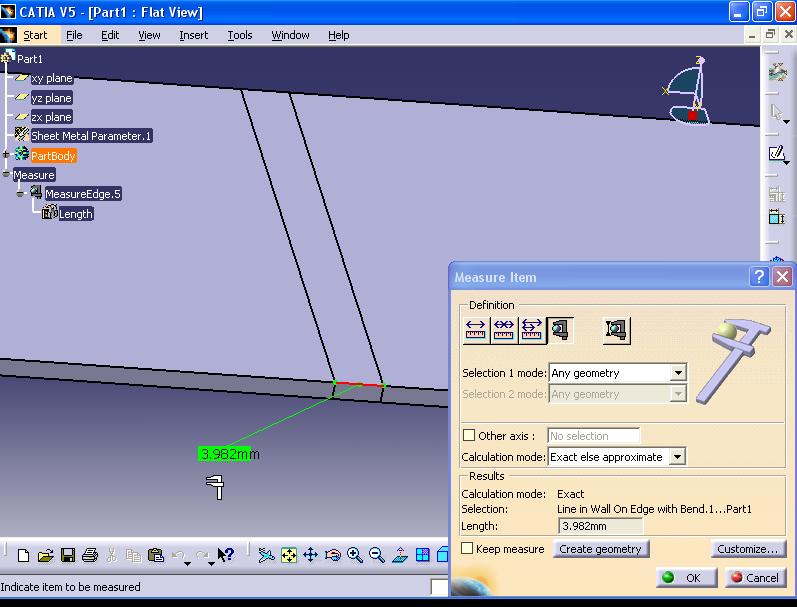Click the What's This help cursor icon
This screenshot has width=797, height=607.
tap(225, 555)
